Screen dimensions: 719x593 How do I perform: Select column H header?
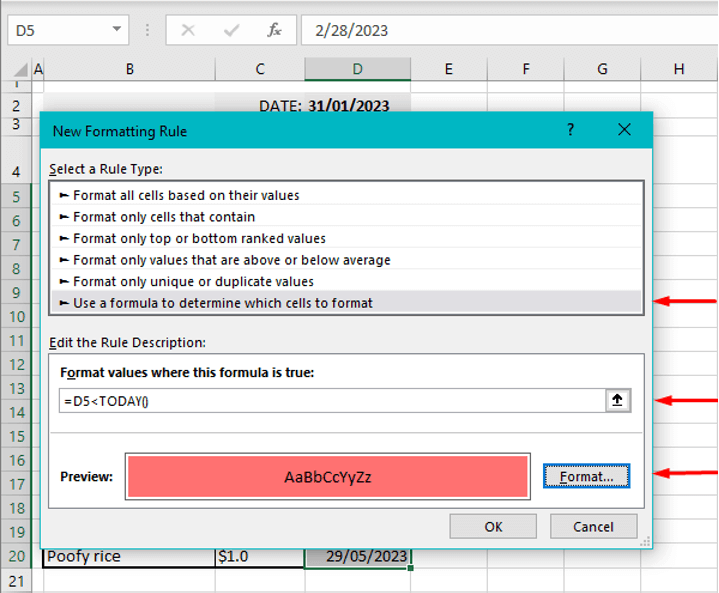pos(679,69)
